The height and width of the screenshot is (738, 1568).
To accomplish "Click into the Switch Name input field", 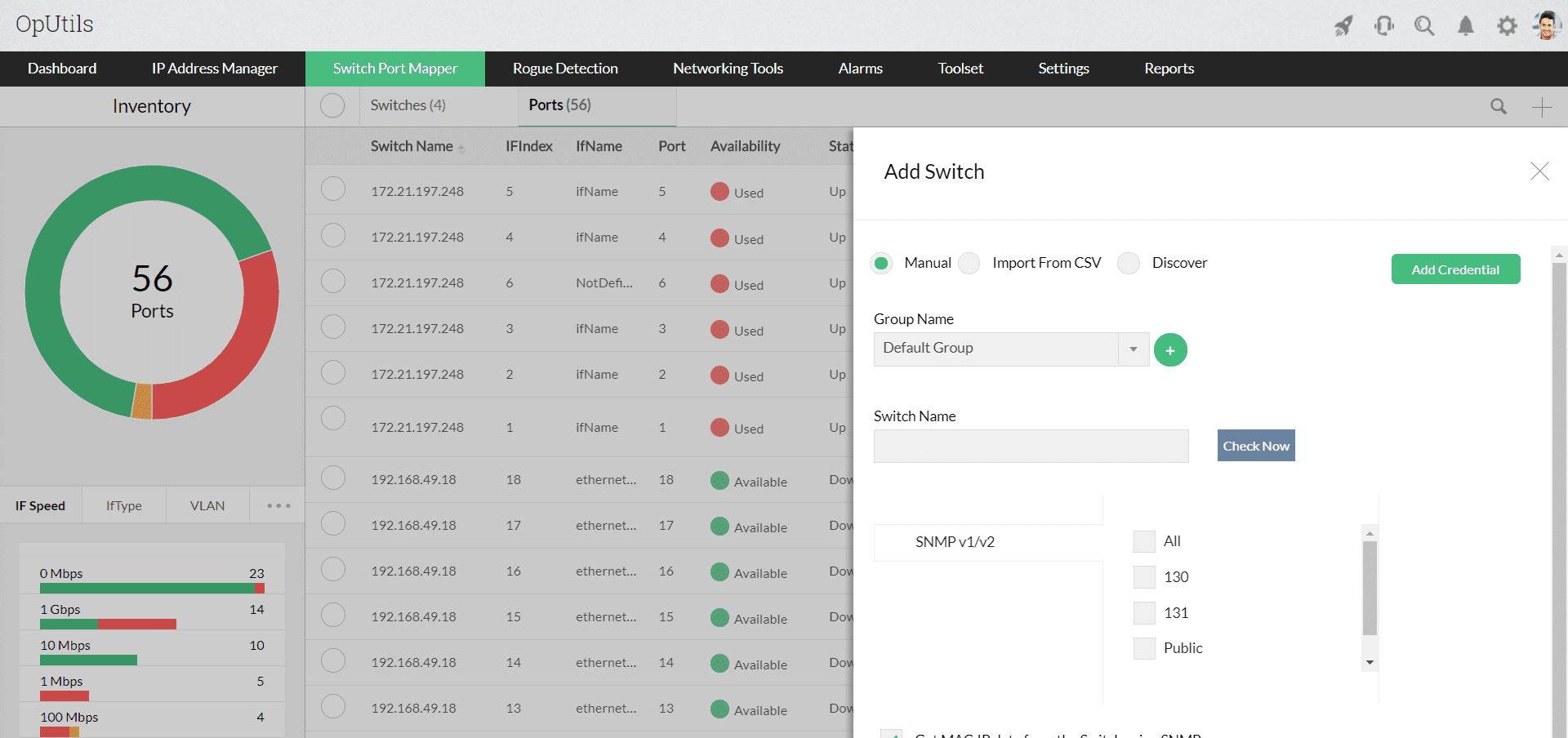I will (x=1031, y=447).
